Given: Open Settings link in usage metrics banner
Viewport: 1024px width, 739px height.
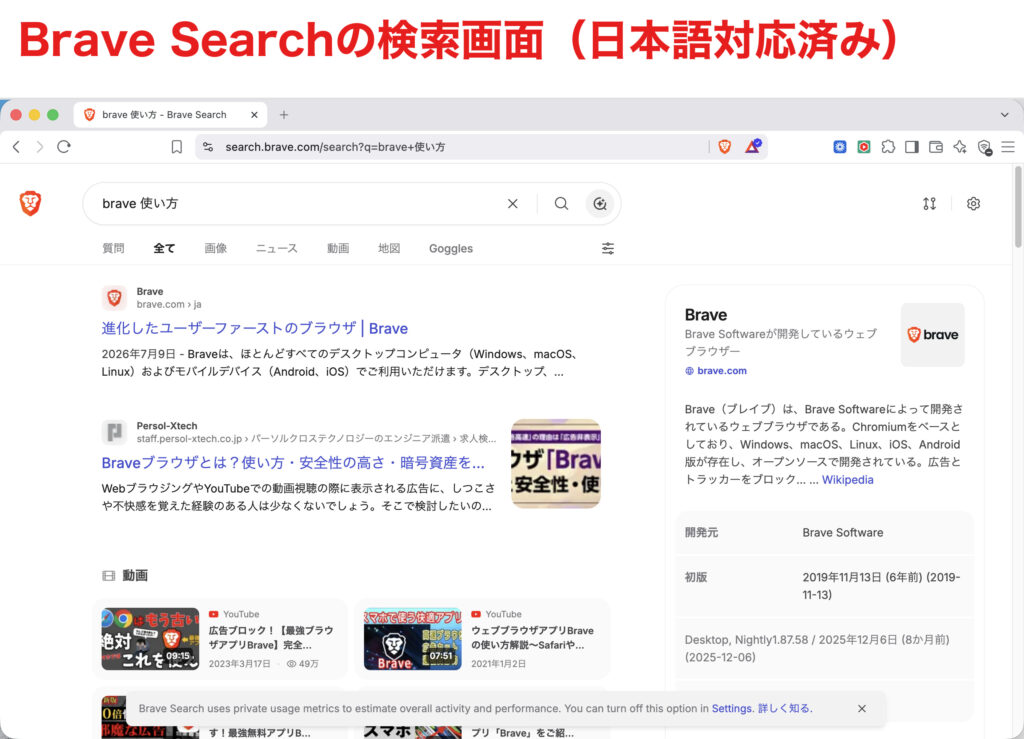Looking at the screenshot, I should (731, 708).
